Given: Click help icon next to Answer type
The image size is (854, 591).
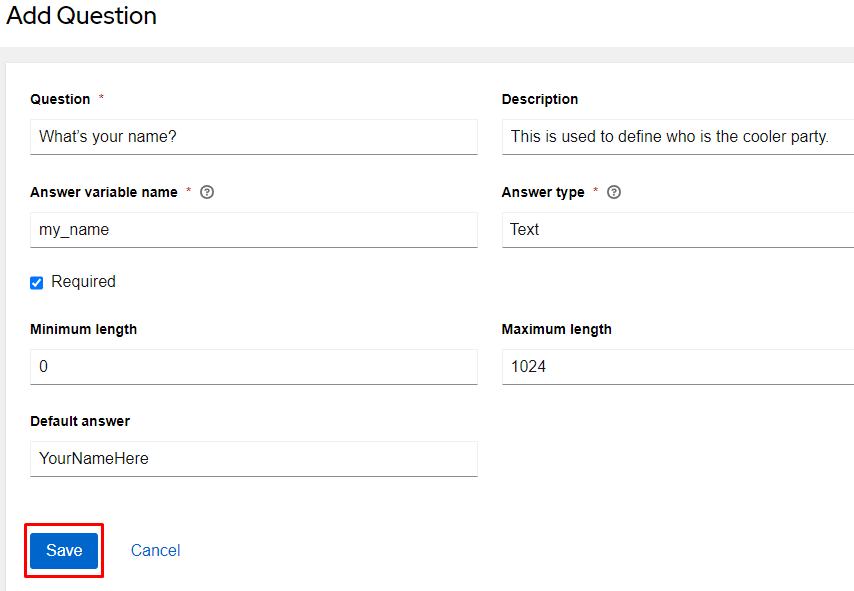Looking at the screenshot, I should tap(614, 192).
